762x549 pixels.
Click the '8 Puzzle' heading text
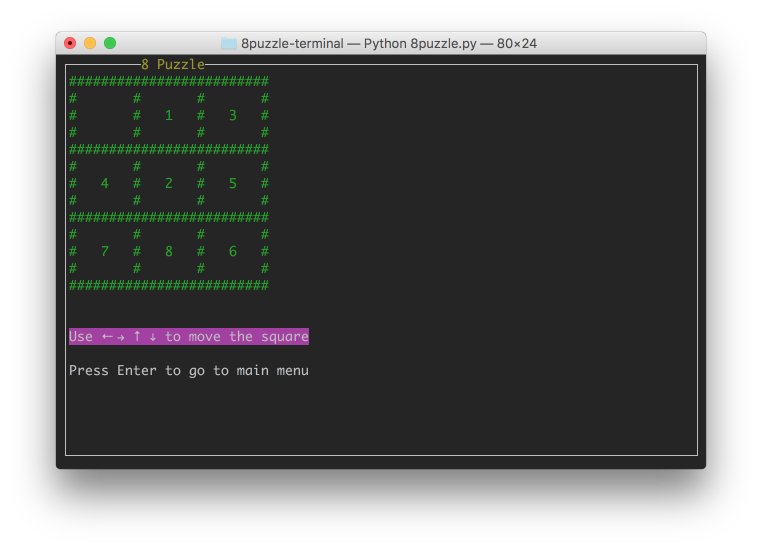(x=173, y=64)
